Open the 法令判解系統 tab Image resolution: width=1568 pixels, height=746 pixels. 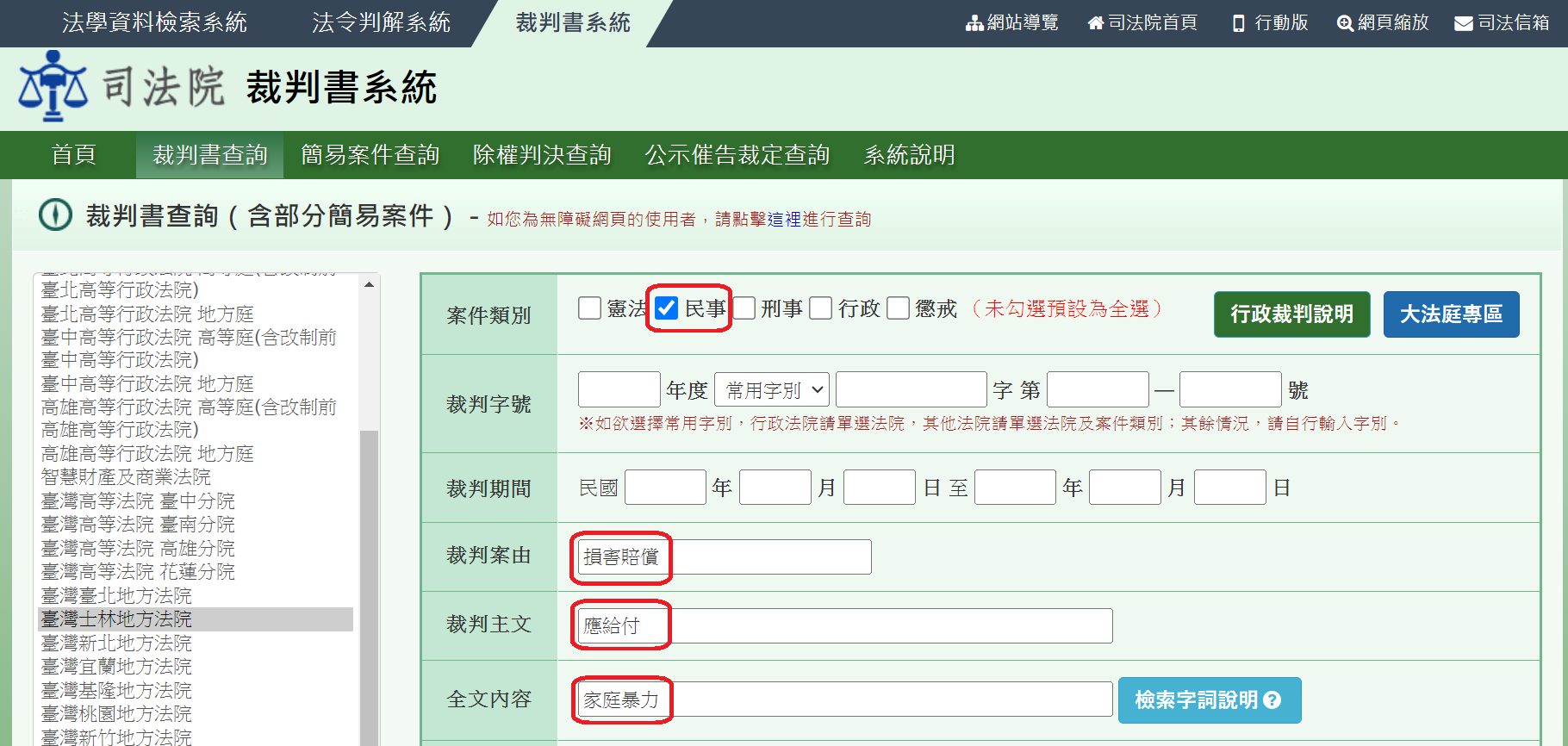[381, 23]
